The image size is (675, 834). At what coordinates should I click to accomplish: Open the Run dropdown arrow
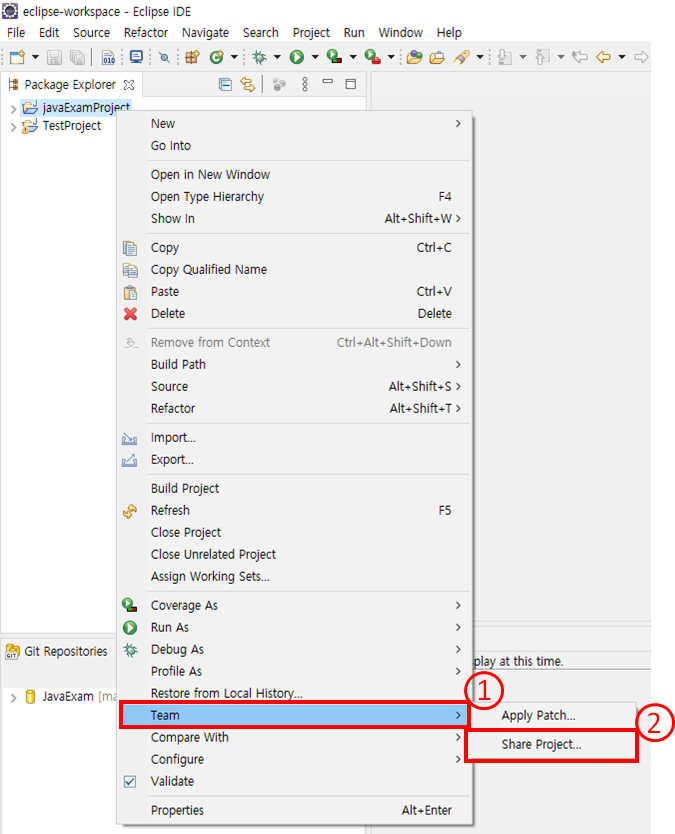pyautogui.click(x=315, y=57)
